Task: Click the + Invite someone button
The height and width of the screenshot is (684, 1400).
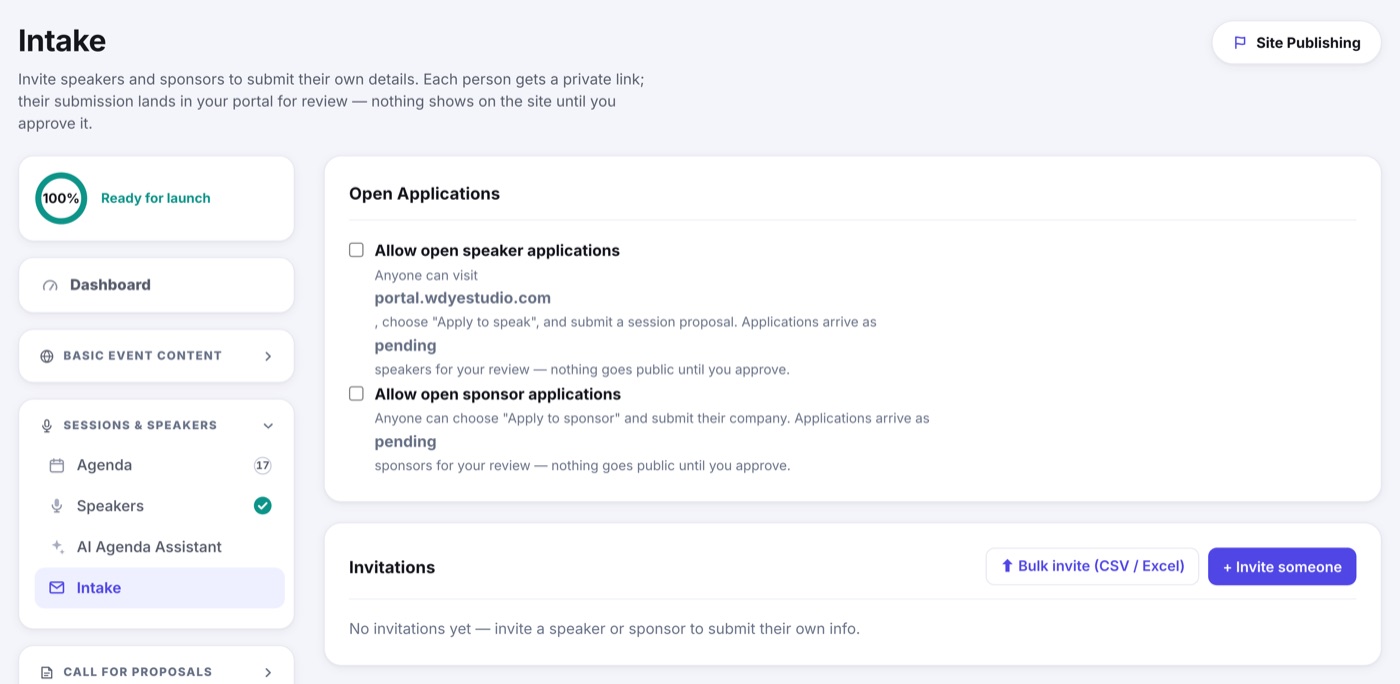Action: coord(1282,567)
